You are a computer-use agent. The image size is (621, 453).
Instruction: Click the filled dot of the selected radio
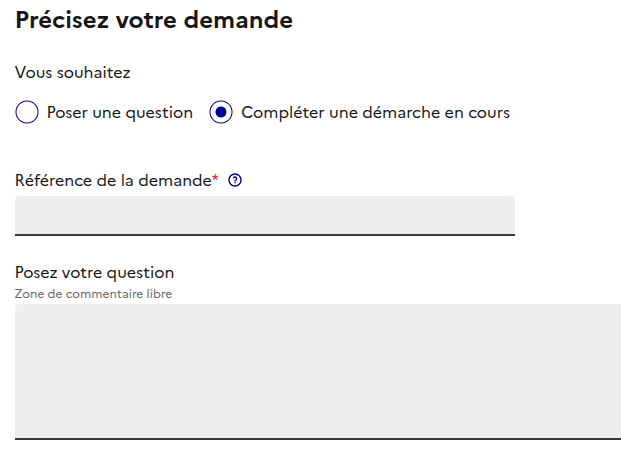pyautogui.click(x=221, y=113)
